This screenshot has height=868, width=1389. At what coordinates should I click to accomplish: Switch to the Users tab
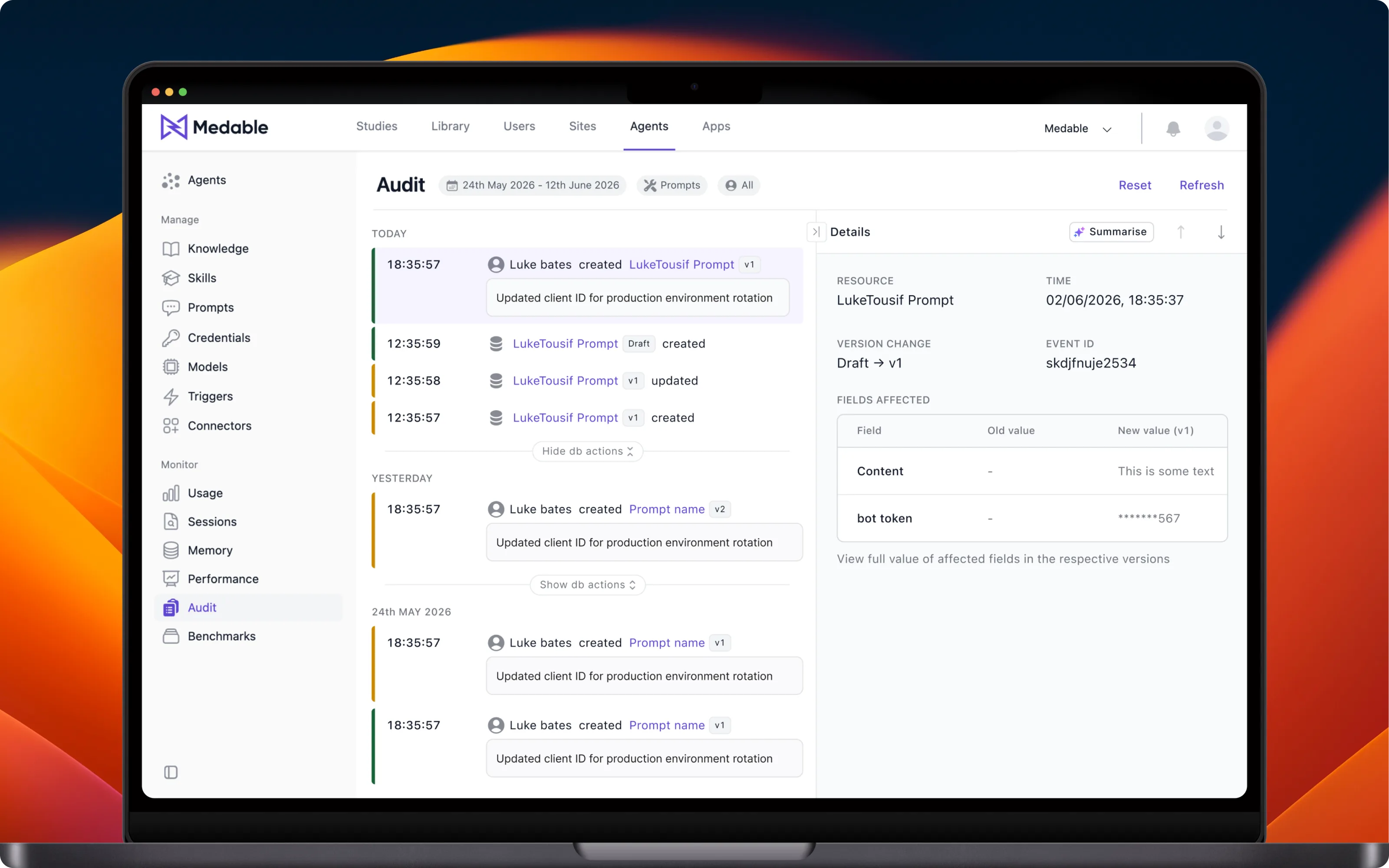coord(519,126)
